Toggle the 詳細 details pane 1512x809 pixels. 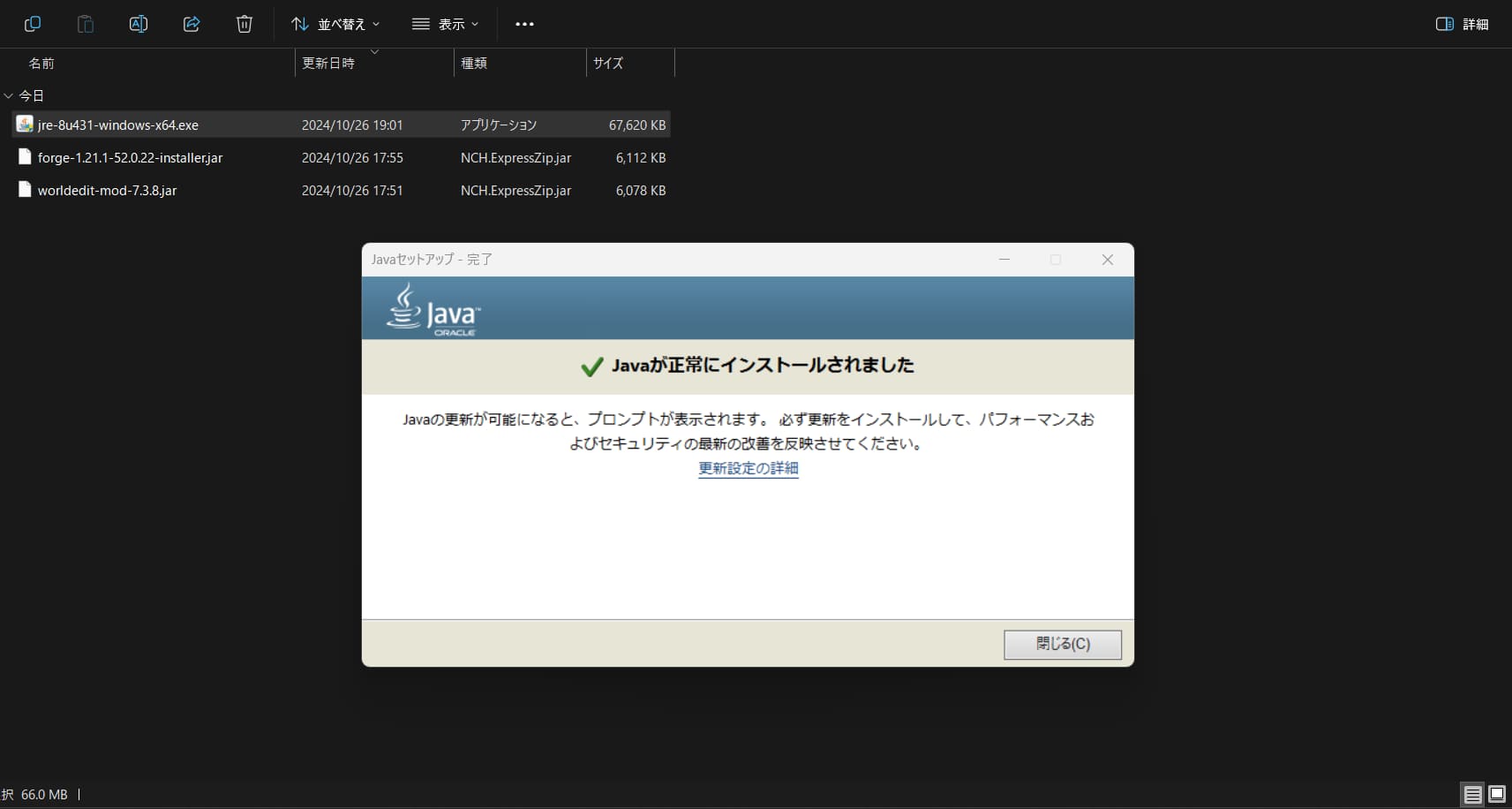coord(1462,24)
